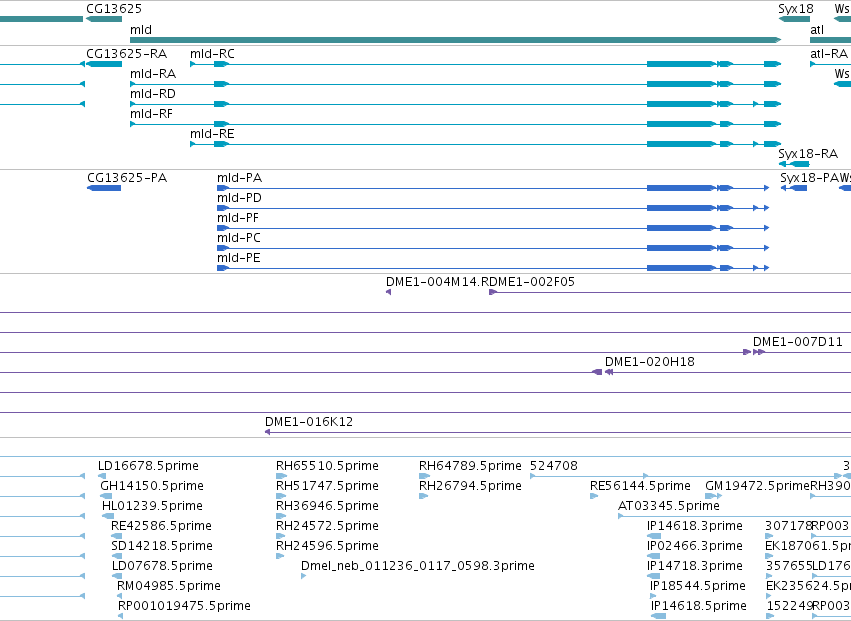The width and height of the screenshot is (851, 621).
Task: Click the HL01239.5prime EST label
Action: (153, 506)
